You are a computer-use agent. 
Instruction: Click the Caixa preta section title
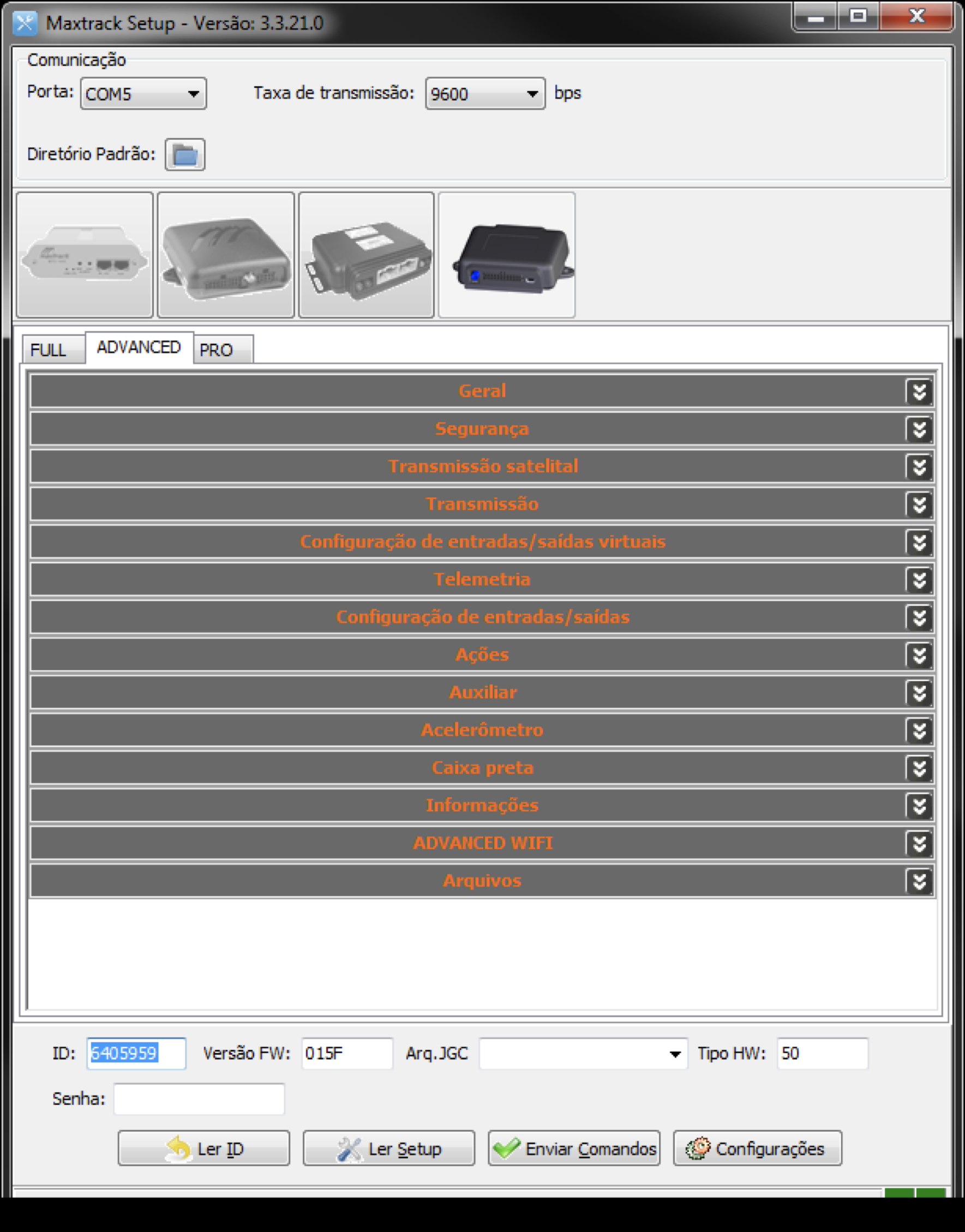(482, 768)
